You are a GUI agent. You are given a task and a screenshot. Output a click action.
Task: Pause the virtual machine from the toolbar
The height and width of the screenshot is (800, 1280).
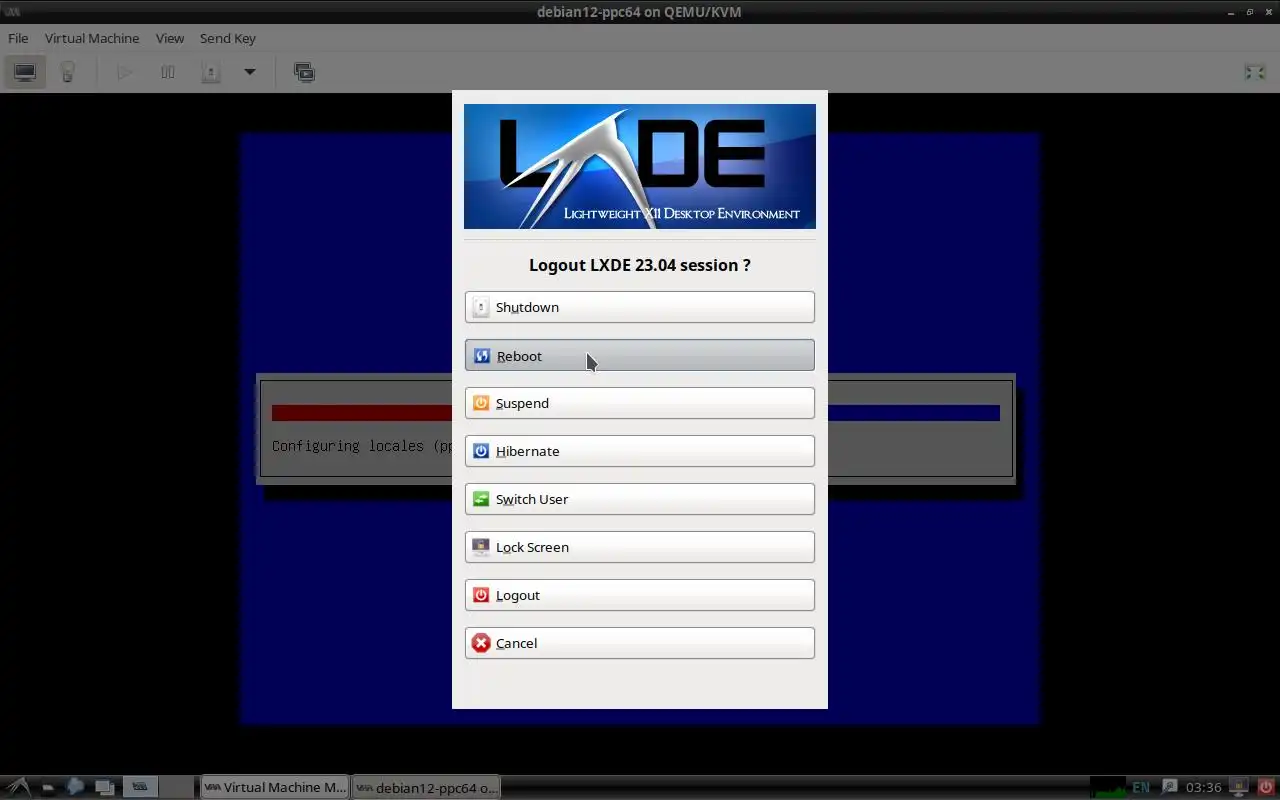point(168,72)
